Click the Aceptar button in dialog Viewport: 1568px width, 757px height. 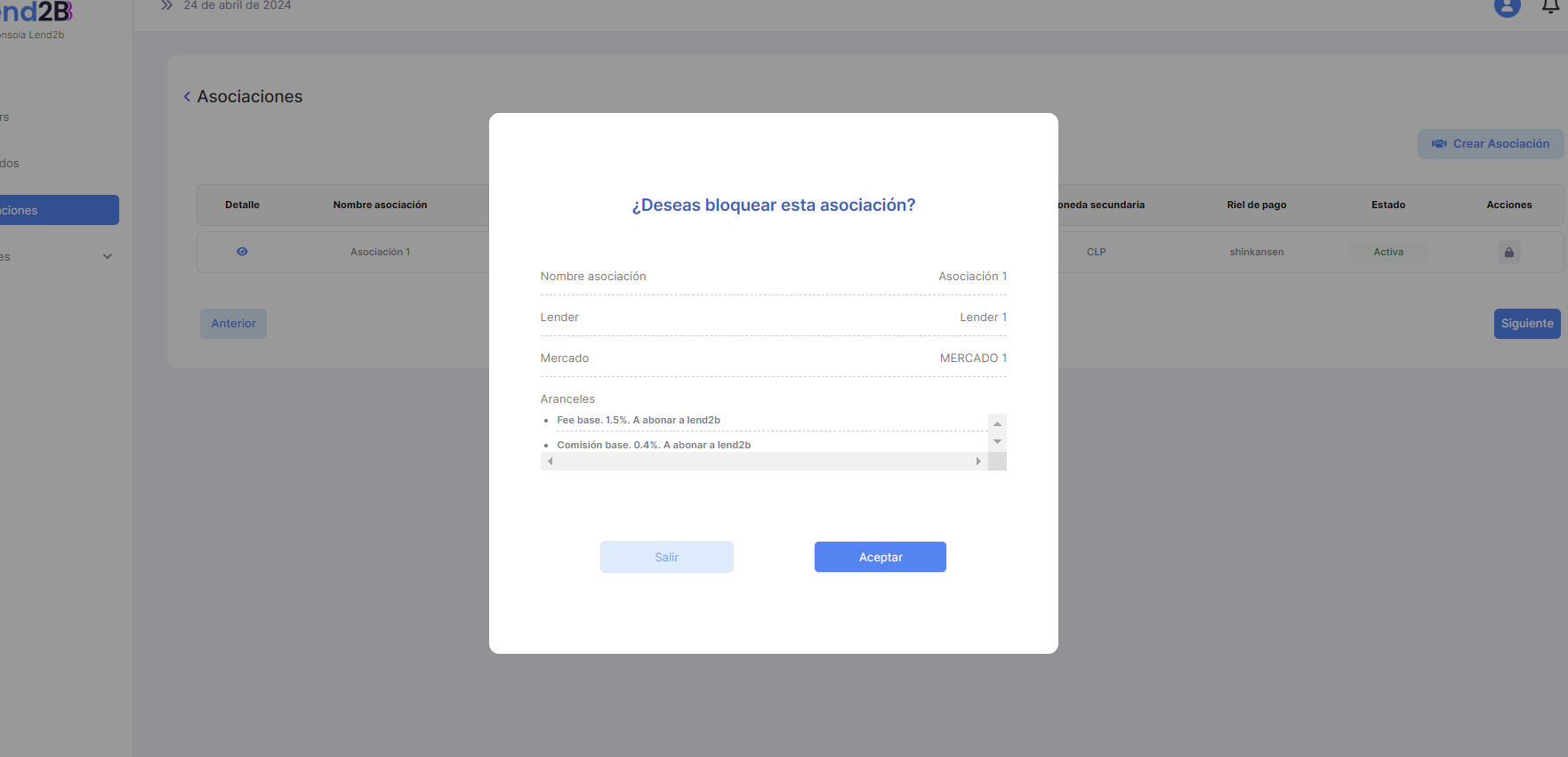point(880,557)
